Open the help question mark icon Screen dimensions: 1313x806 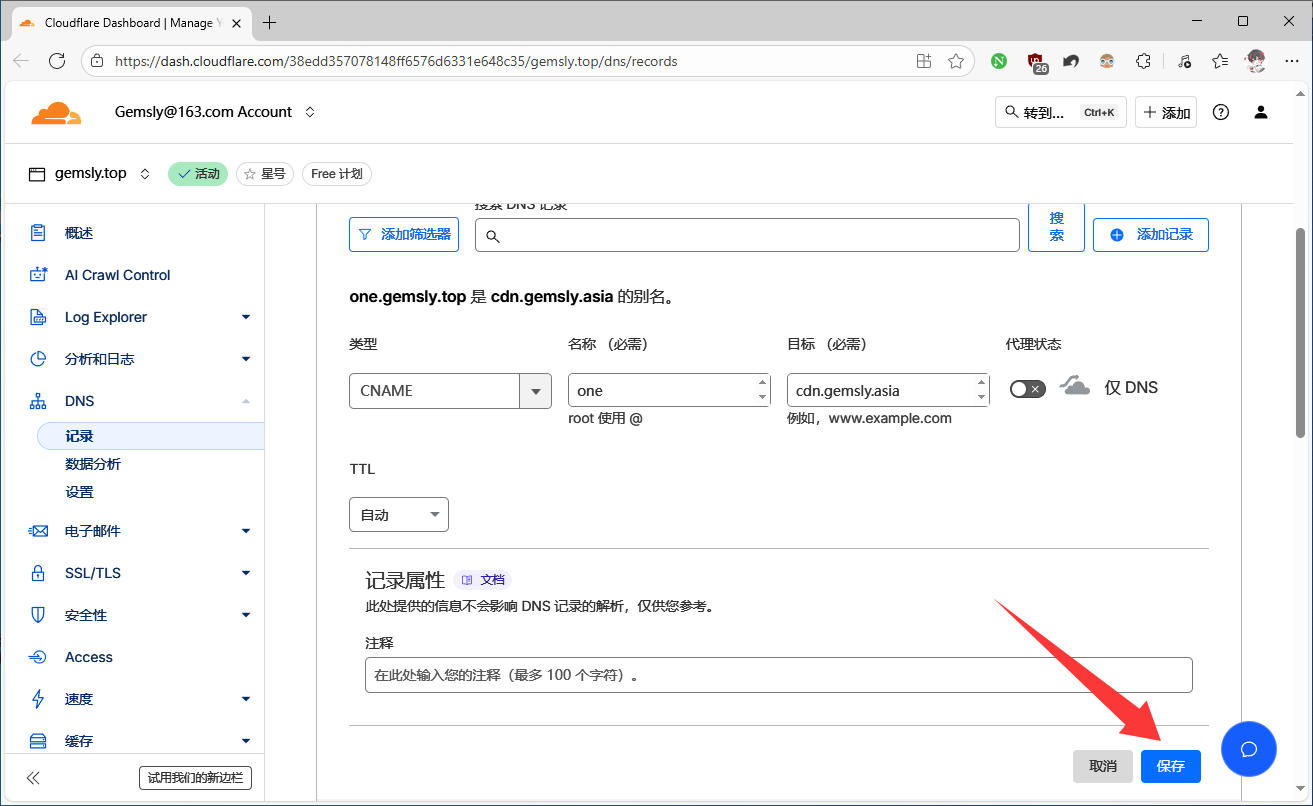[x=1220, y=112]
